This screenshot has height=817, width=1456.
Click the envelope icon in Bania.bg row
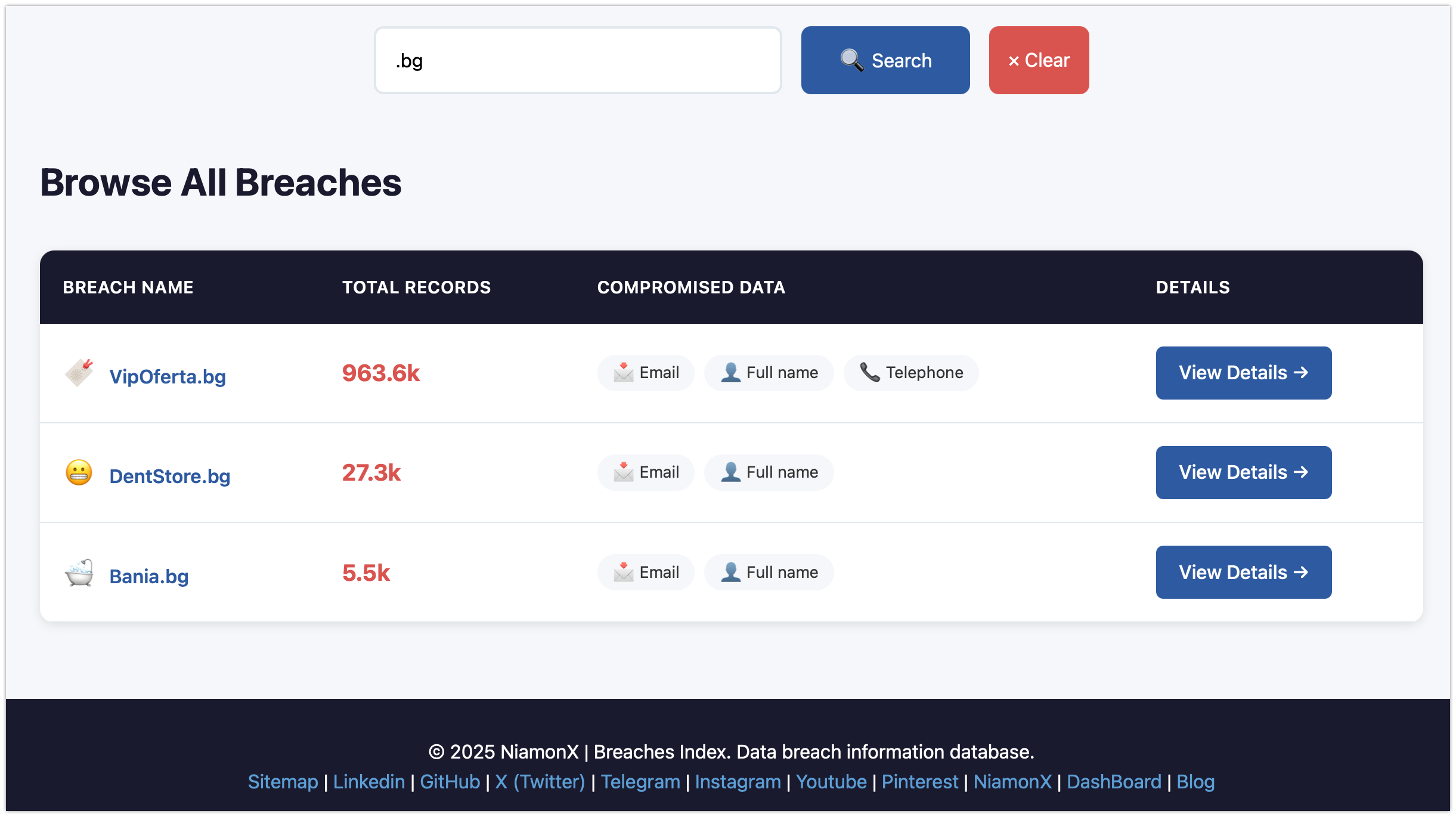pyautogui.click(x=624, y=572)
